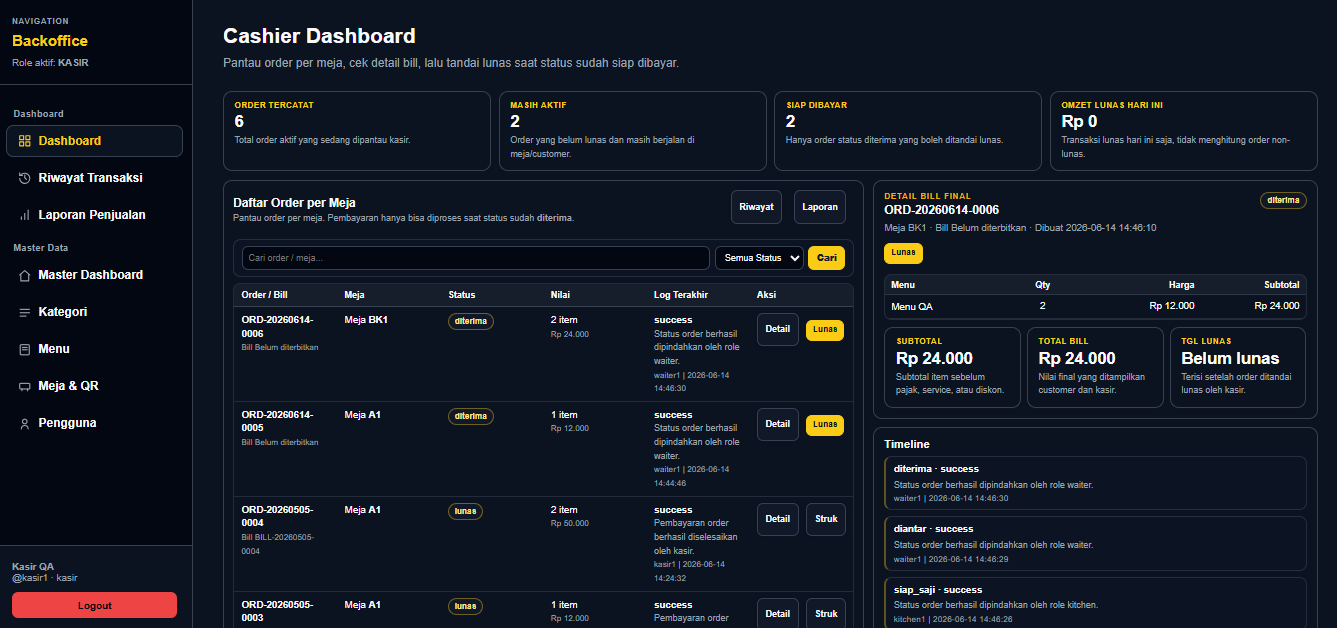The width and height of the screenshot is (1337, 628).
Task: Select Kategori in Master Data
Action: (94, 312)
